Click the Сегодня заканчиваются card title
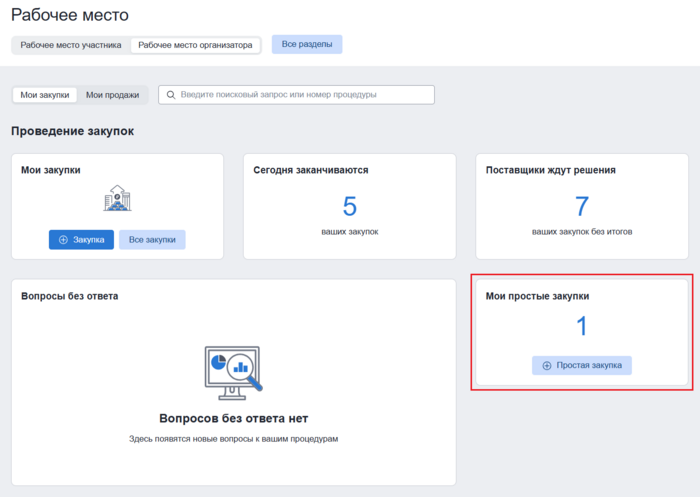 [x=312, y=170]
